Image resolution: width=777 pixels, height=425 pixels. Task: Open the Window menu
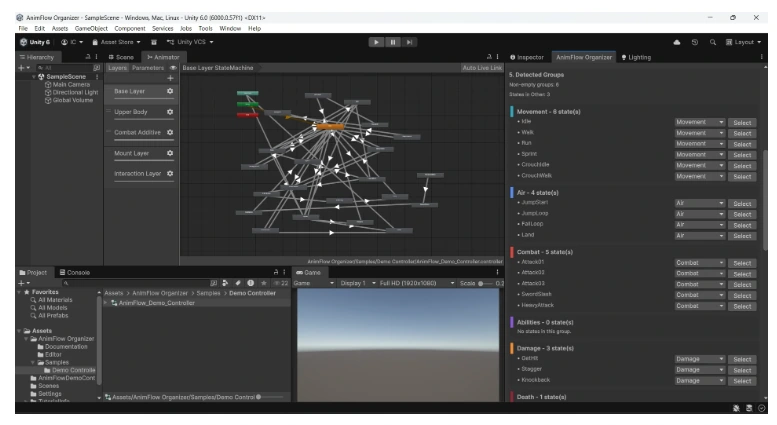(230, 28)
